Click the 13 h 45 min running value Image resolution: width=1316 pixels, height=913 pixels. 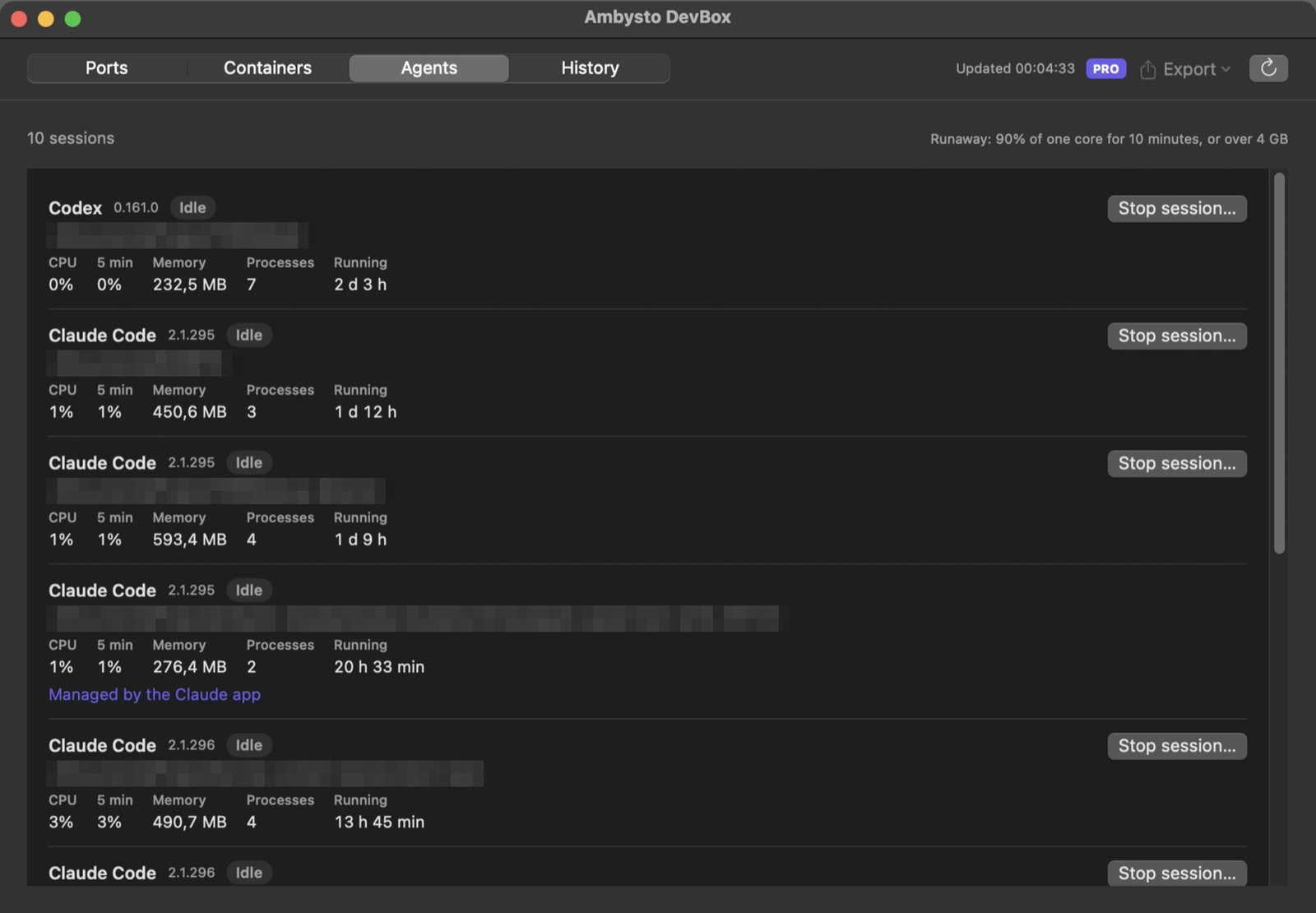coord(379,822)
